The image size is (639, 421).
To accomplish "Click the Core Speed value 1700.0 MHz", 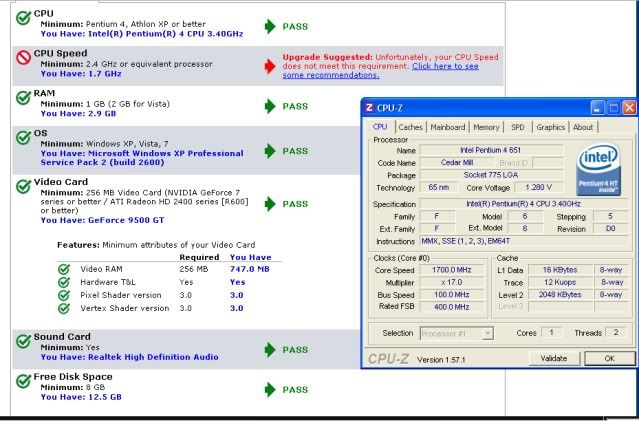I will (451, 270).
